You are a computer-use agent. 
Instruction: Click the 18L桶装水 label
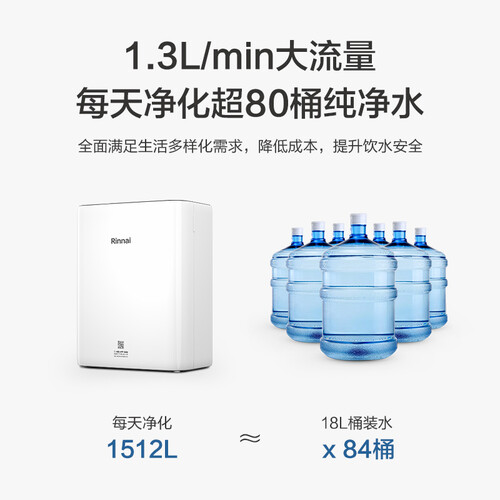pos(357,423)
